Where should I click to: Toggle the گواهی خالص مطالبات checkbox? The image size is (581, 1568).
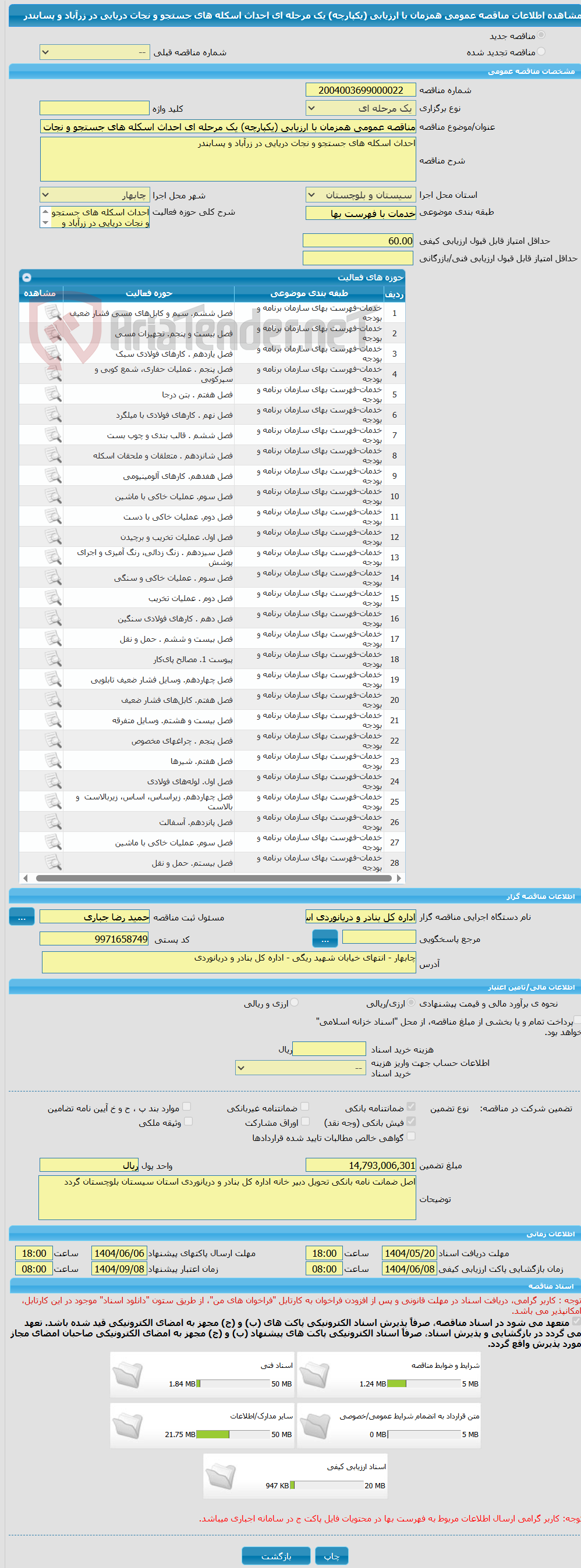click(411, 1136)
